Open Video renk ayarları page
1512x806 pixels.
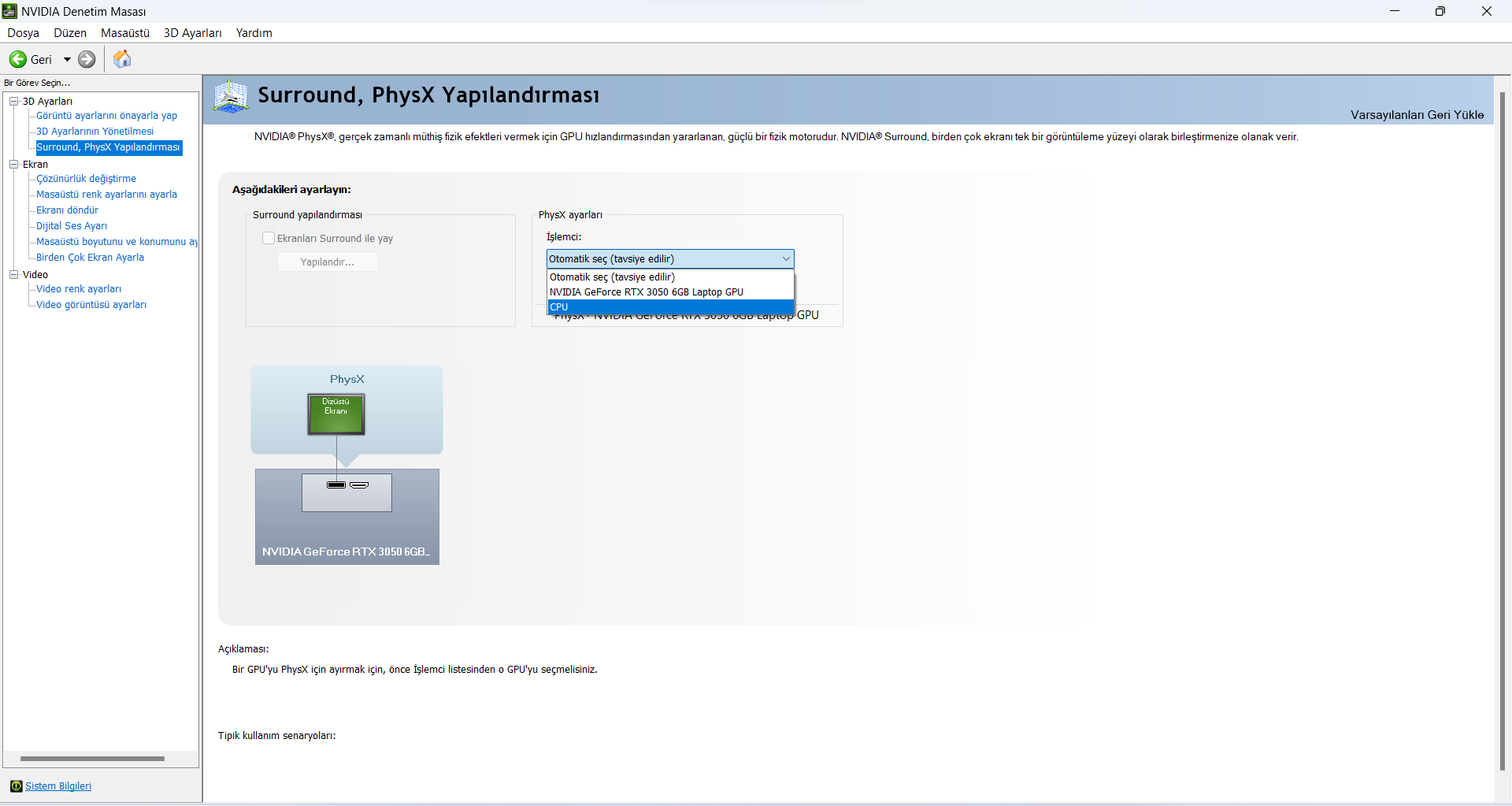tap(79, 289)
